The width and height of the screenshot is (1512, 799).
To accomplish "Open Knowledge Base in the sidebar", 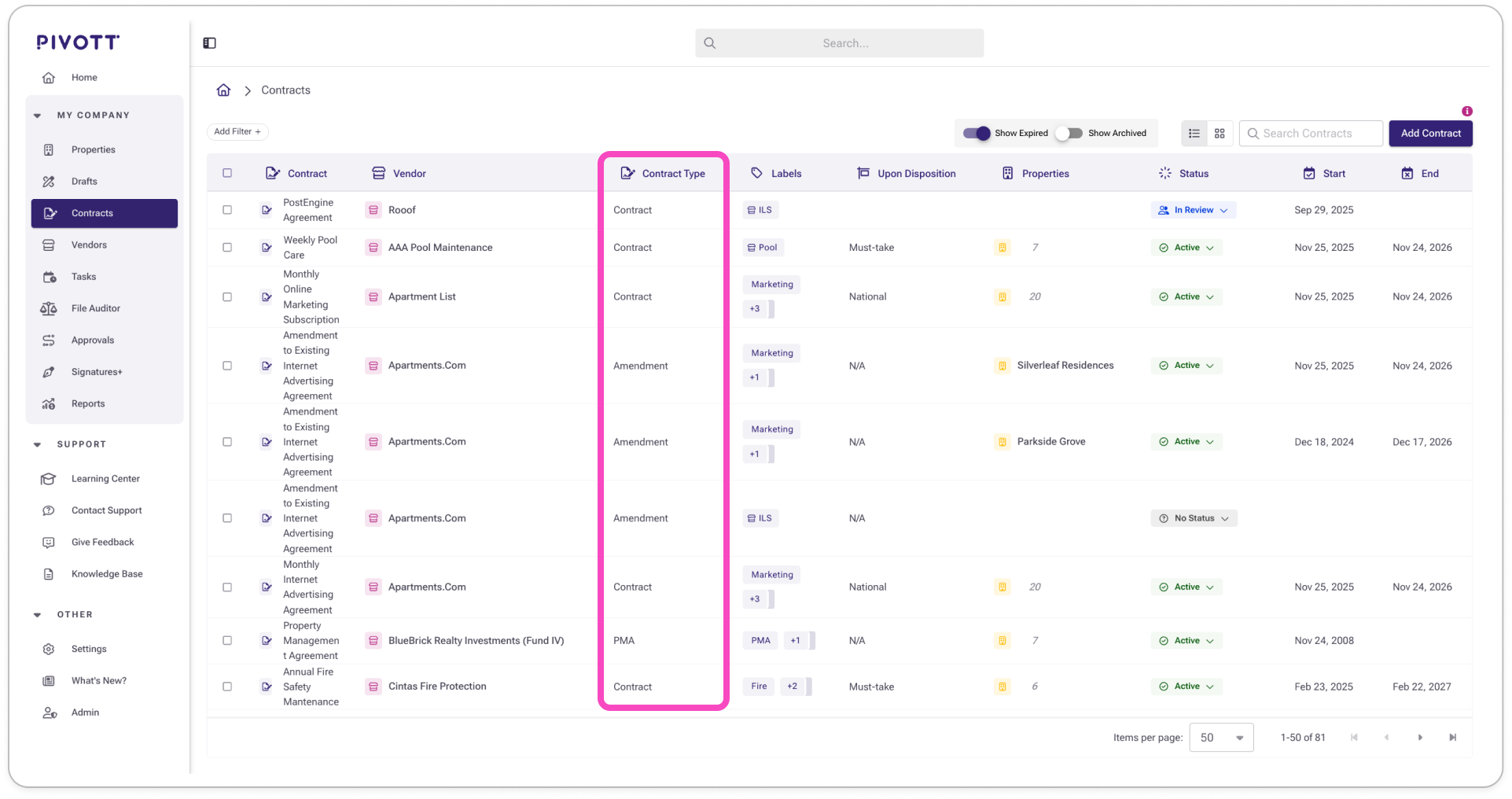I will [x=105, y=574].
